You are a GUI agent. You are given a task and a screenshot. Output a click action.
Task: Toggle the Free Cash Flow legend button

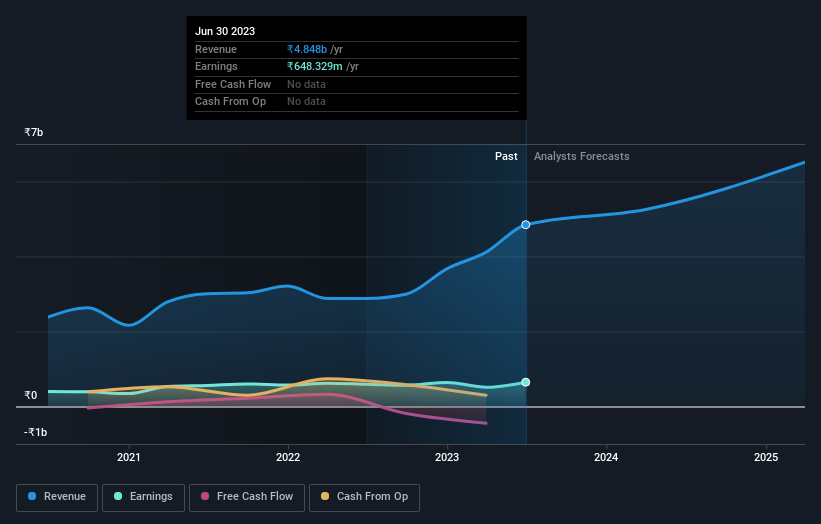247,497
